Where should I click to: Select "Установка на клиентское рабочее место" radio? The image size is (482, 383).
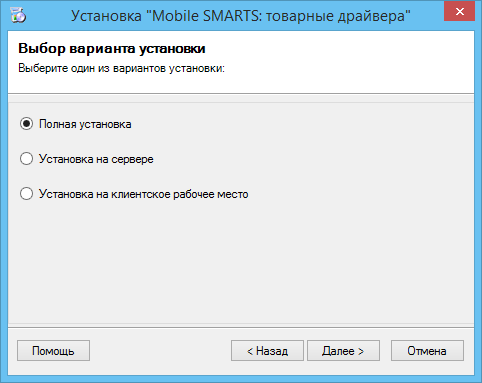tap(26, 194)
